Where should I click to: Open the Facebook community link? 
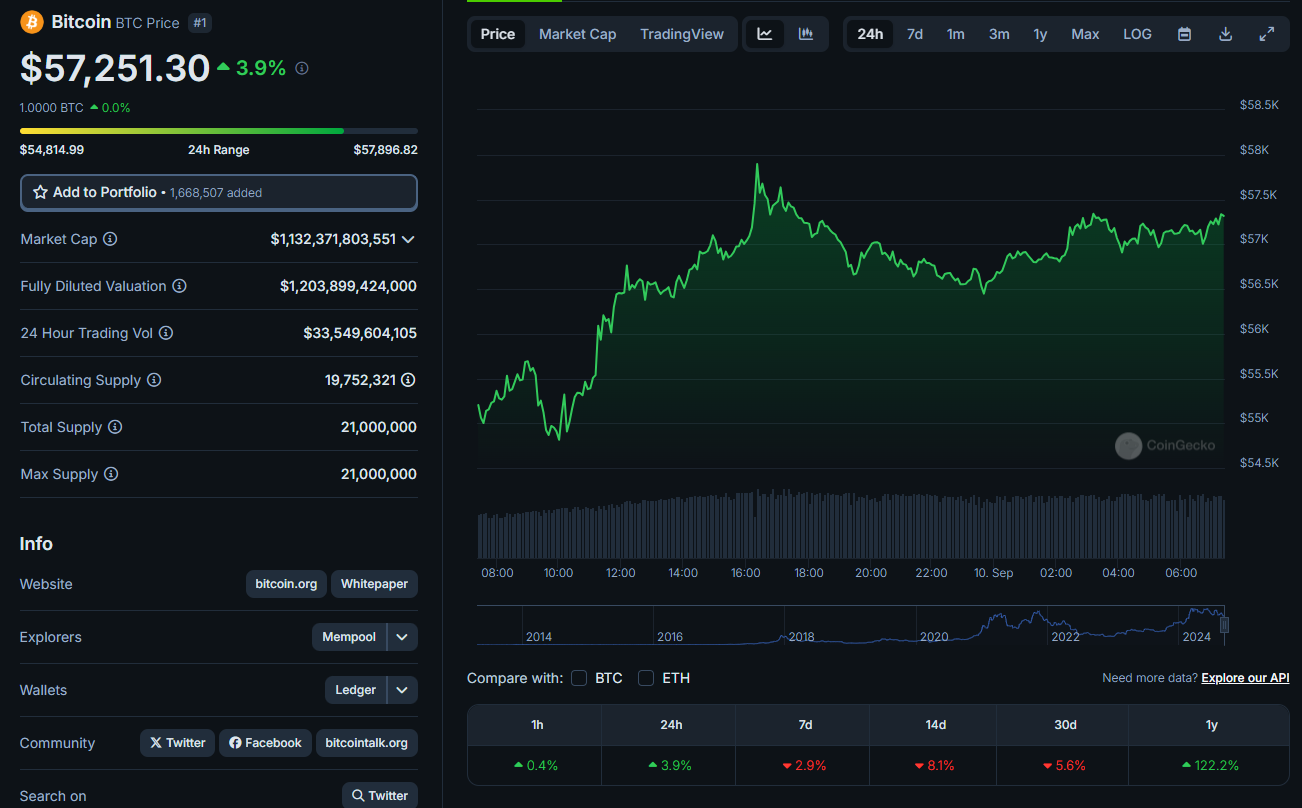(x=265, y=743)
